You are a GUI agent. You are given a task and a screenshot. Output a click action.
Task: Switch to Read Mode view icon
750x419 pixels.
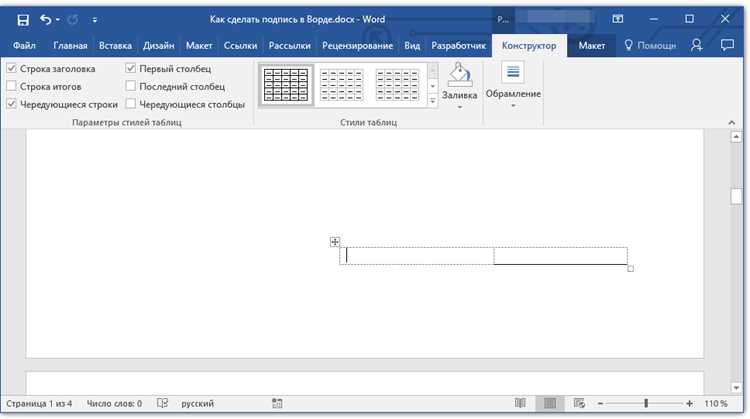point(520,403)
